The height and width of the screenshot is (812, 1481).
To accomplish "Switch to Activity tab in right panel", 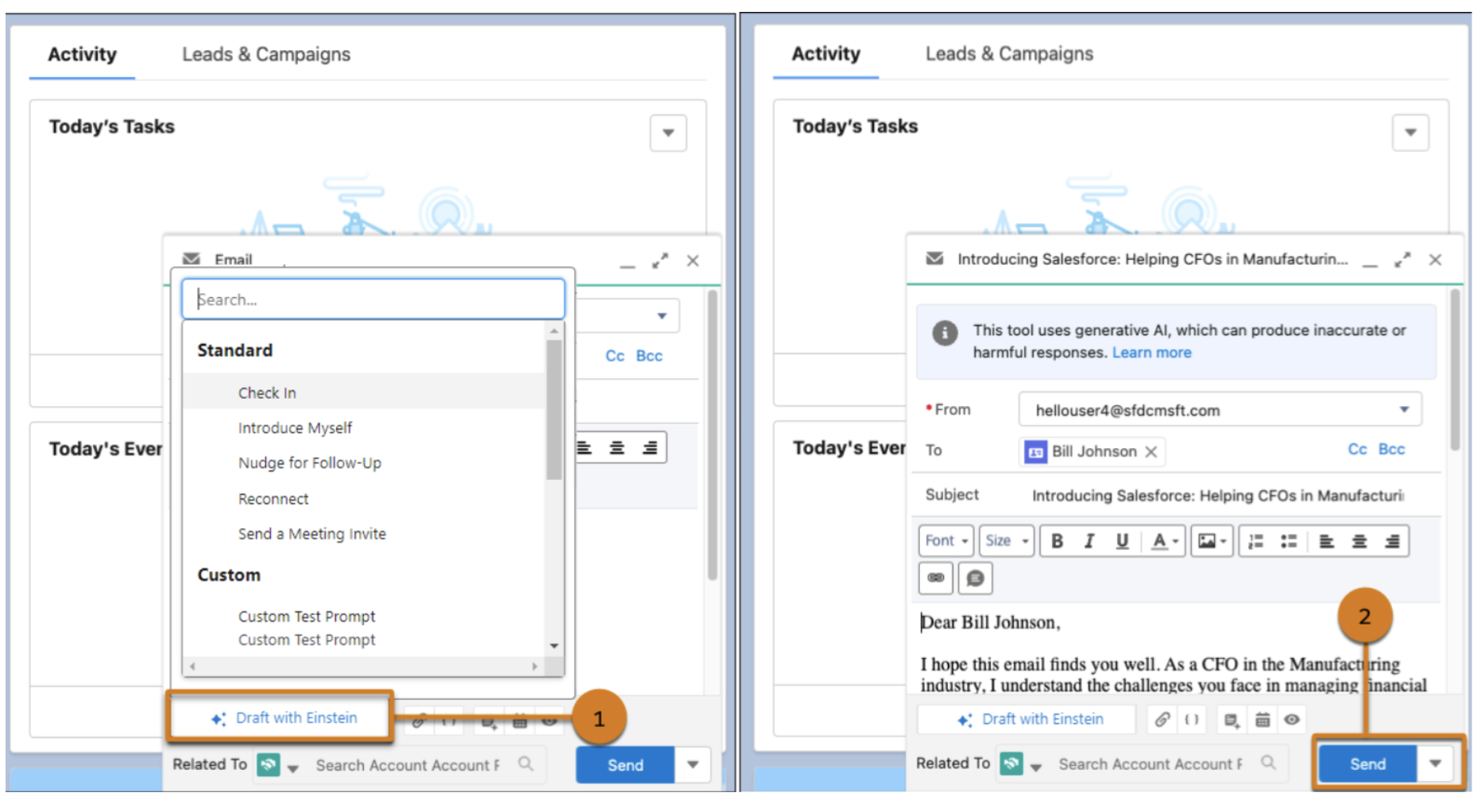I will pos(826,54).
